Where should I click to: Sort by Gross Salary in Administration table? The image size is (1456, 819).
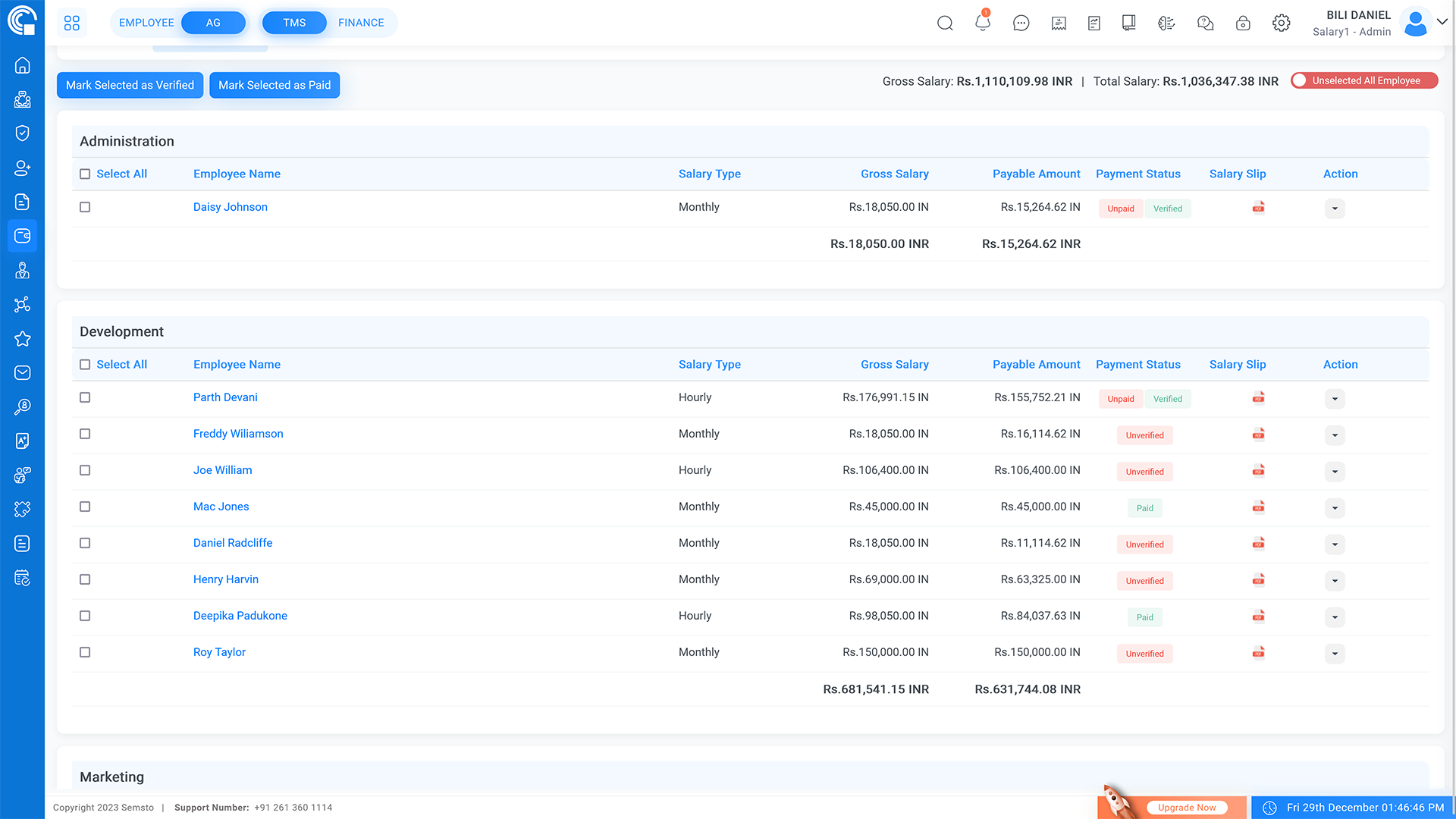pos(894,174)
